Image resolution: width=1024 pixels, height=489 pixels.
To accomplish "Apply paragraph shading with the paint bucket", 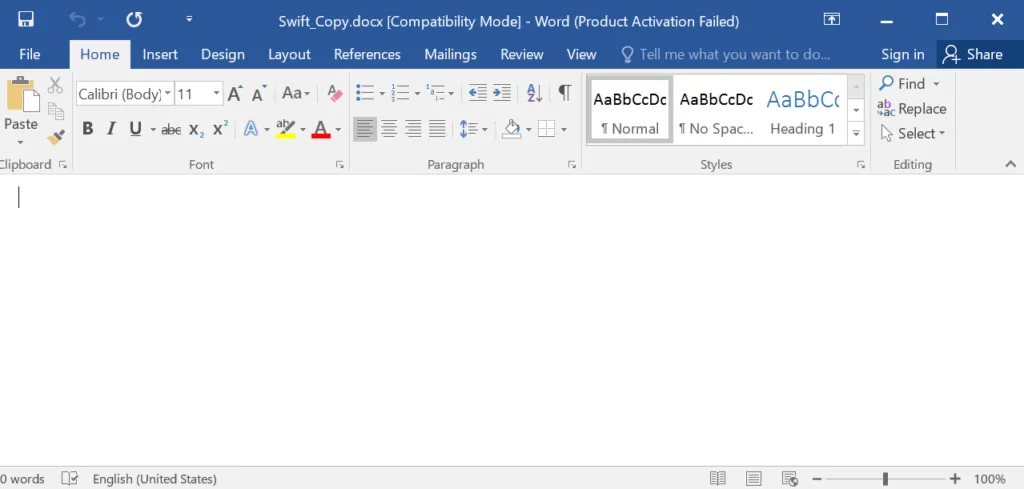I will click(x=511, y=129).
